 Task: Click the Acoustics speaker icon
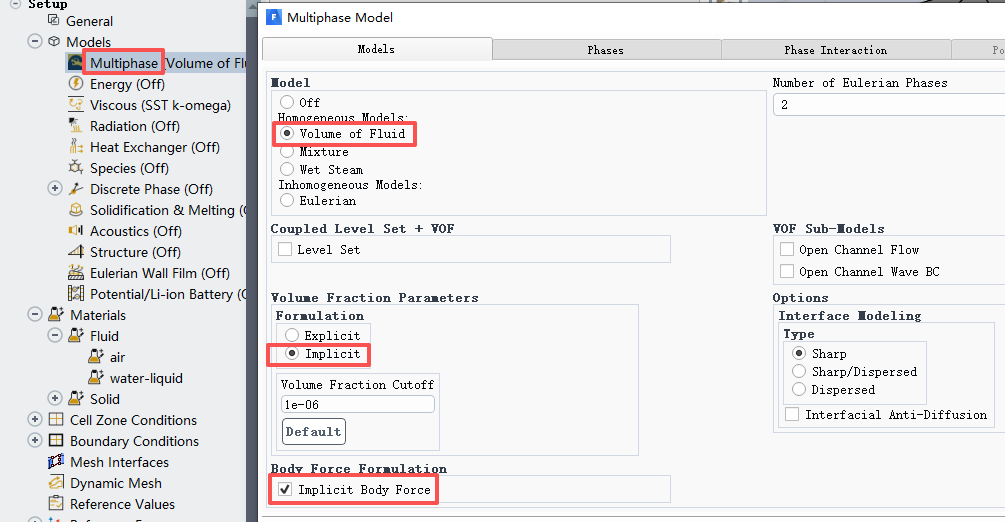click(x=76, y=230)
